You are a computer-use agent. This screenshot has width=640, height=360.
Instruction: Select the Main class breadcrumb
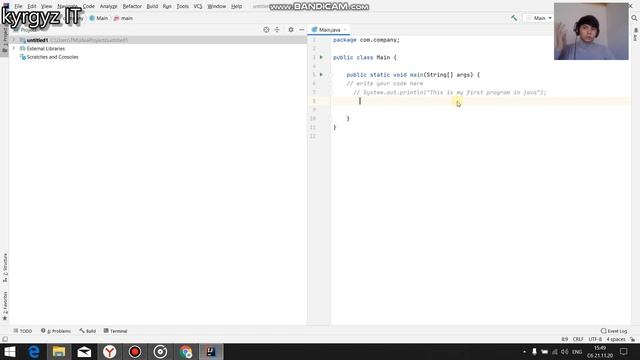click(x=99, y=18)
